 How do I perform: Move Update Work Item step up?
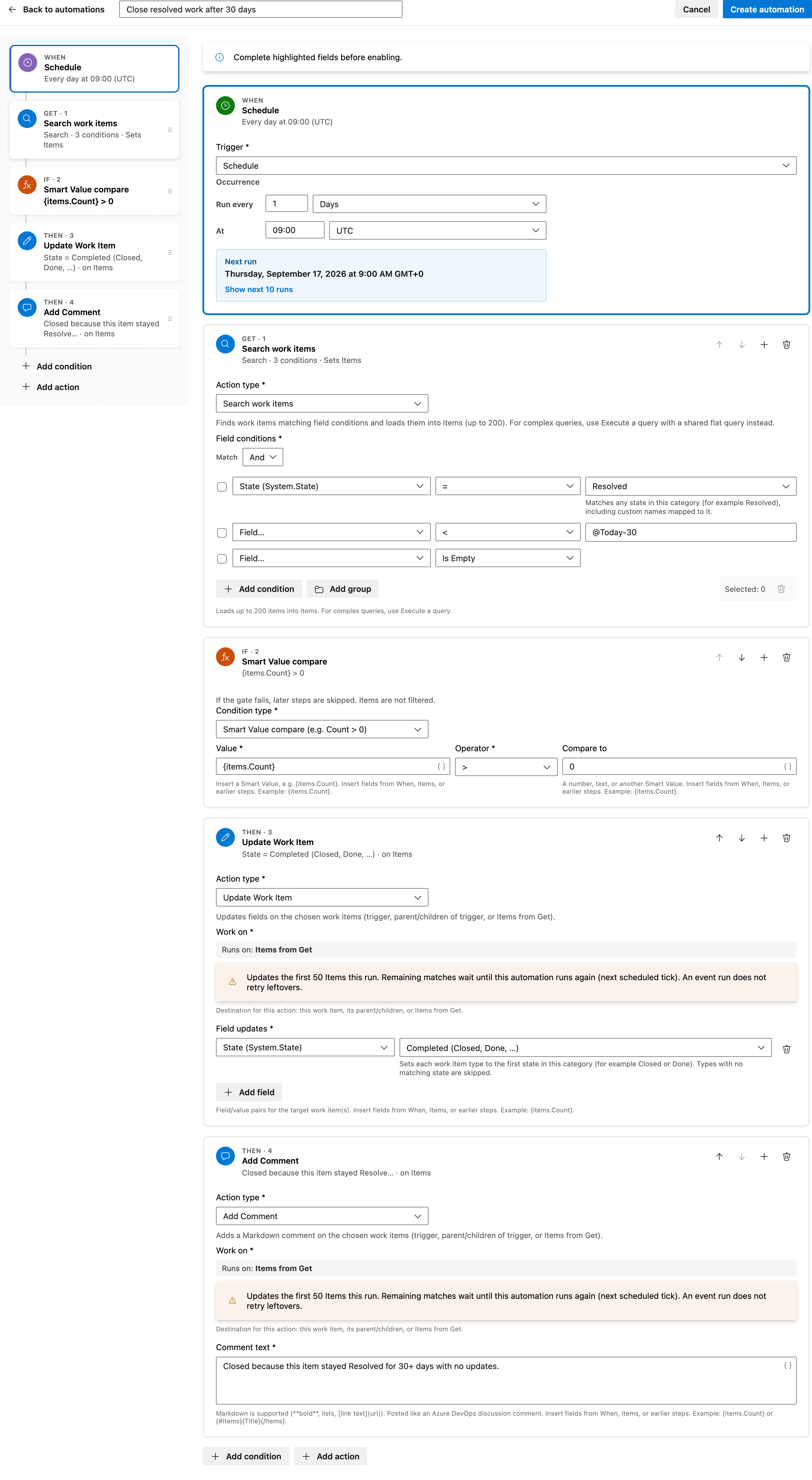pyautogui.click(x=719, y=838)
